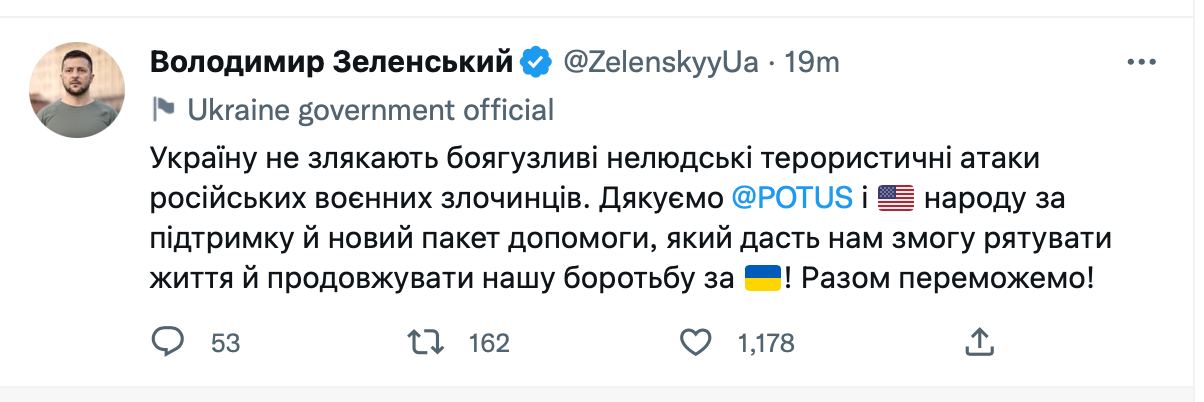The width and height of the screenshot is (1204, 402).
Task: Click the 19m timestamp
Action: pyautogui.click(x=812, y=62)
